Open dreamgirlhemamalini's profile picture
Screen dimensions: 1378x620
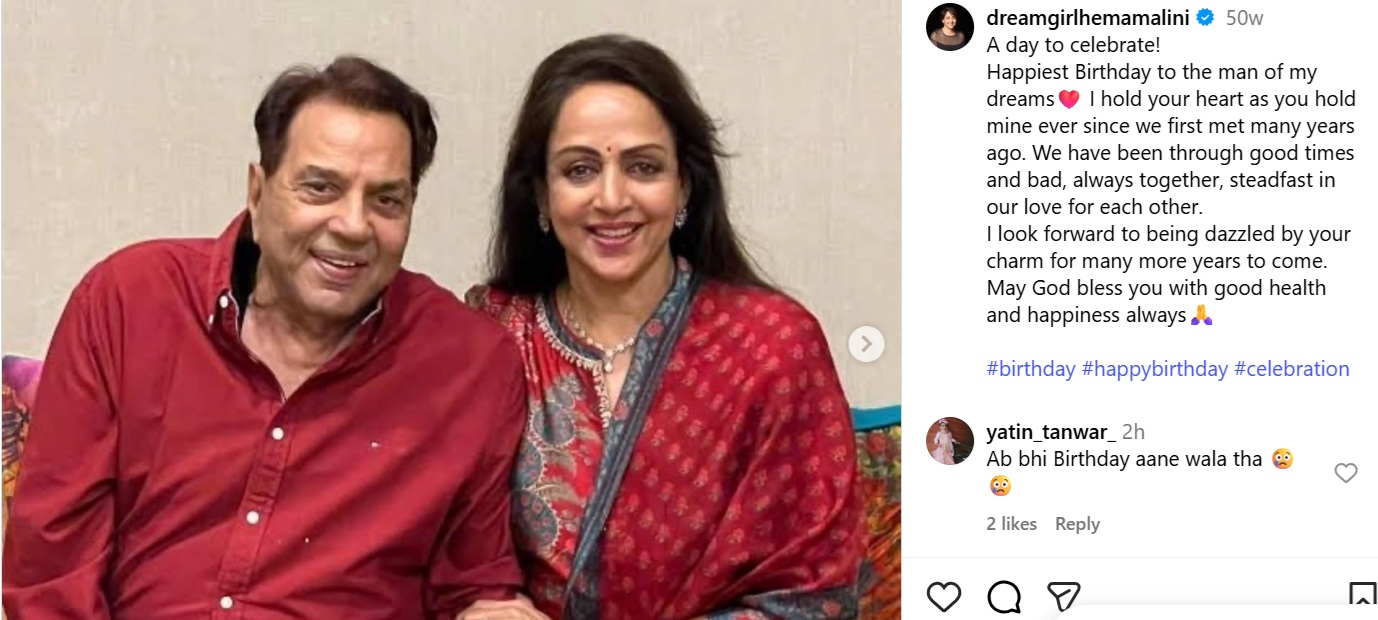click(x=948, y=27)
